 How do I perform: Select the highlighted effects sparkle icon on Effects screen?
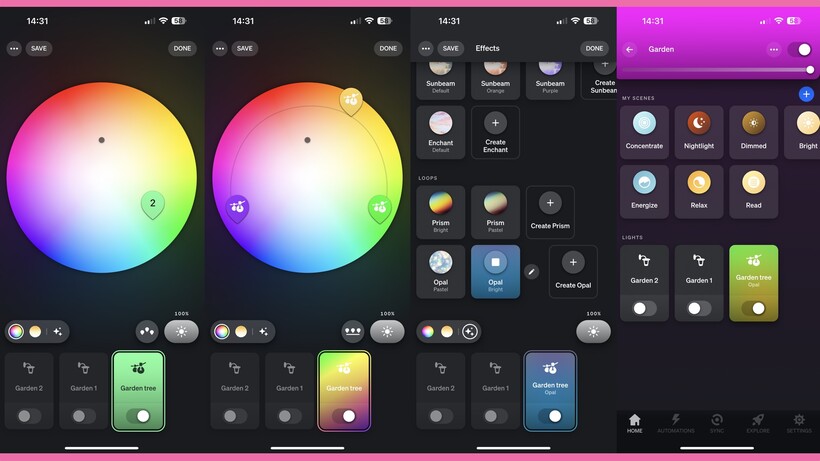tap(470, 331)
